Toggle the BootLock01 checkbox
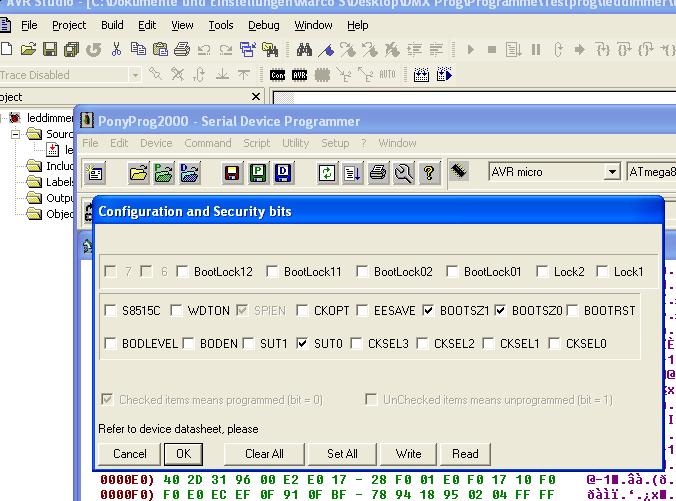 (x=452, y=272)
